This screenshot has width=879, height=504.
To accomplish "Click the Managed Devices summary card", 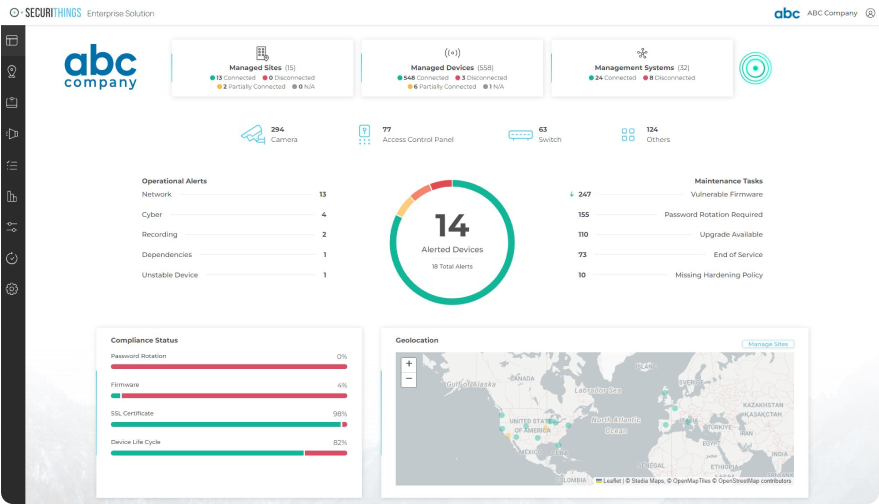I will 452,68.
